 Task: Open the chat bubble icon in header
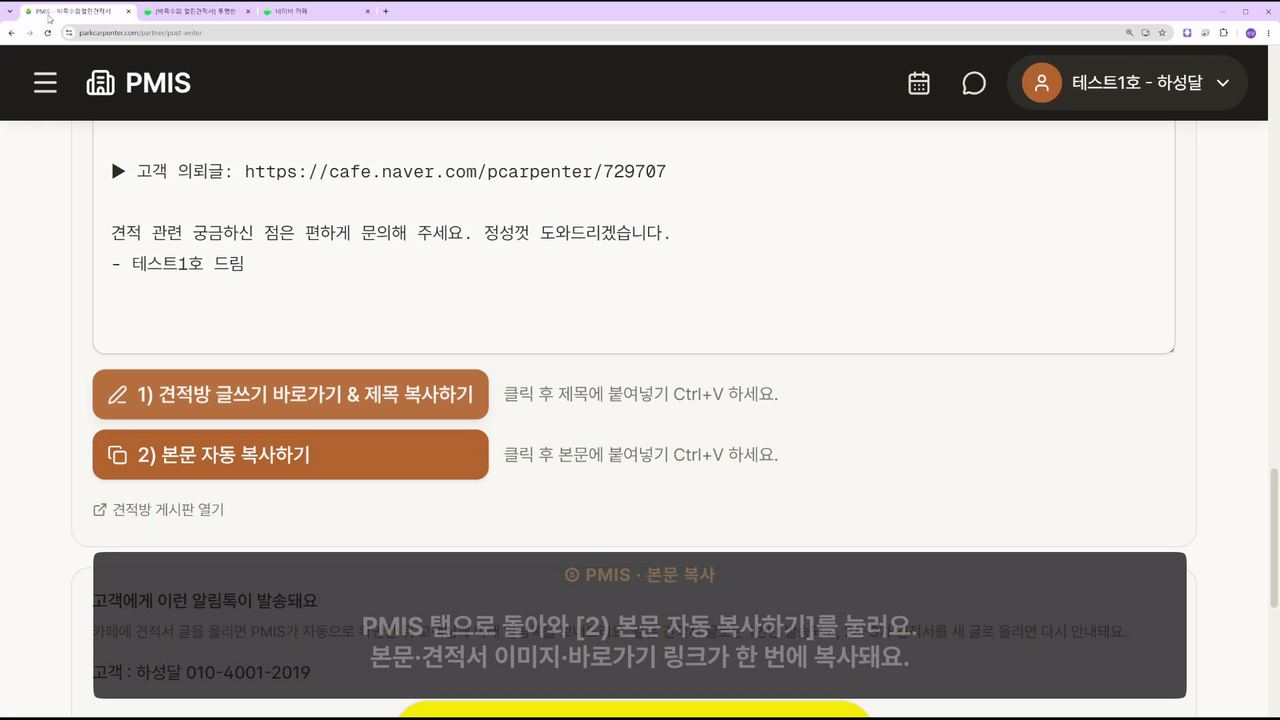[974, 83]
